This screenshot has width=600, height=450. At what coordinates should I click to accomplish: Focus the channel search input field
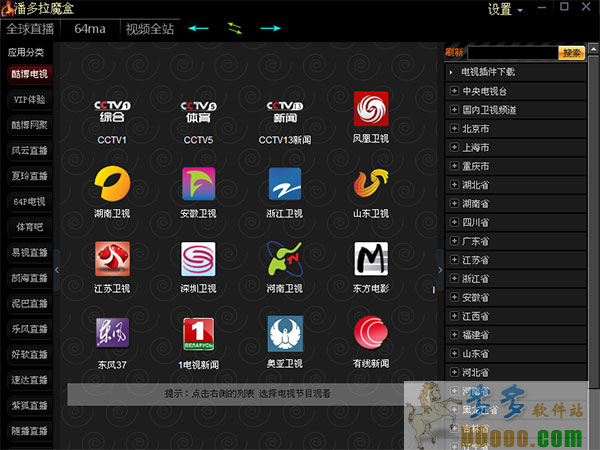coord(513,53)
